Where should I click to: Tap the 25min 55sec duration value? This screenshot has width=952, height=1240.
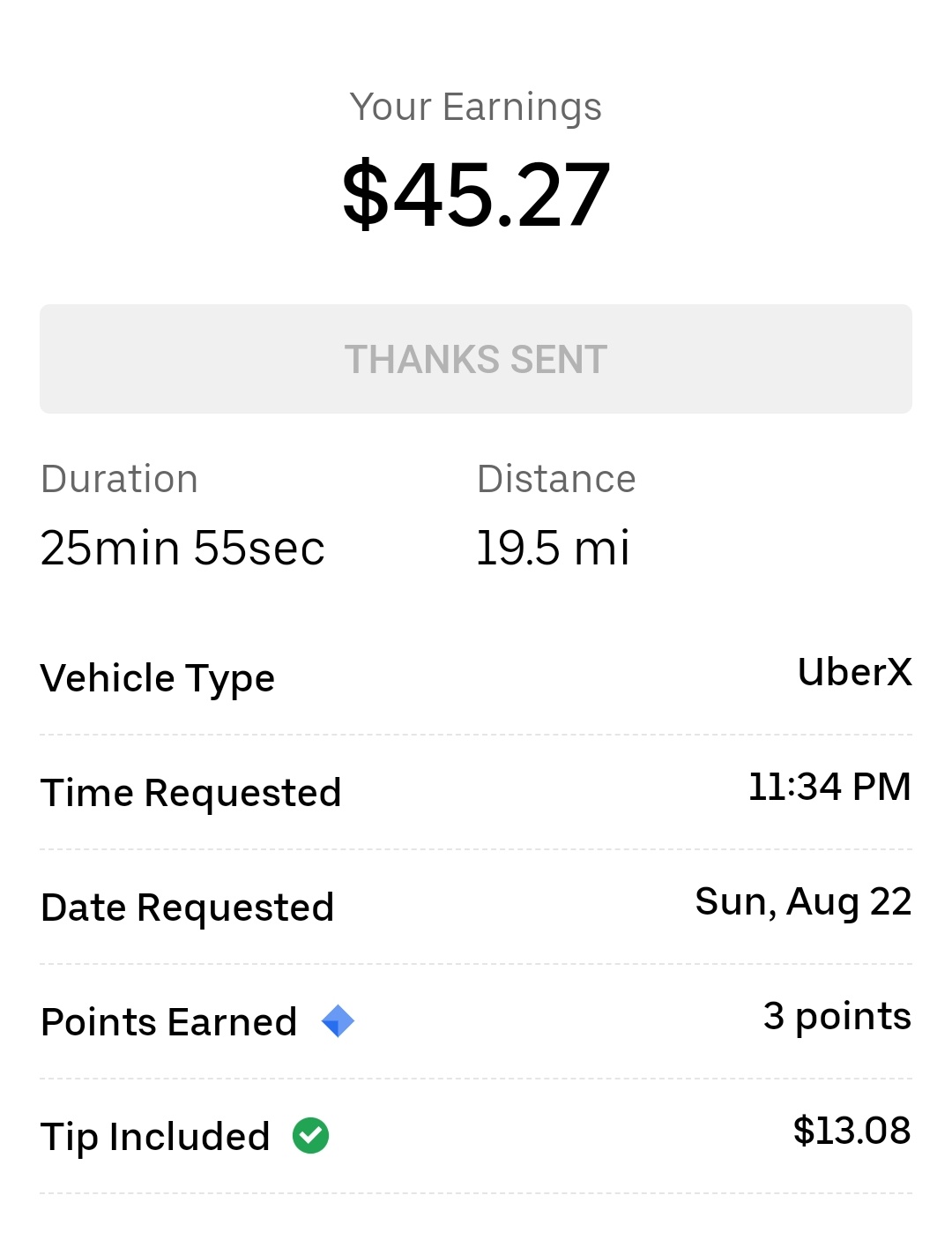coord(182,548)
